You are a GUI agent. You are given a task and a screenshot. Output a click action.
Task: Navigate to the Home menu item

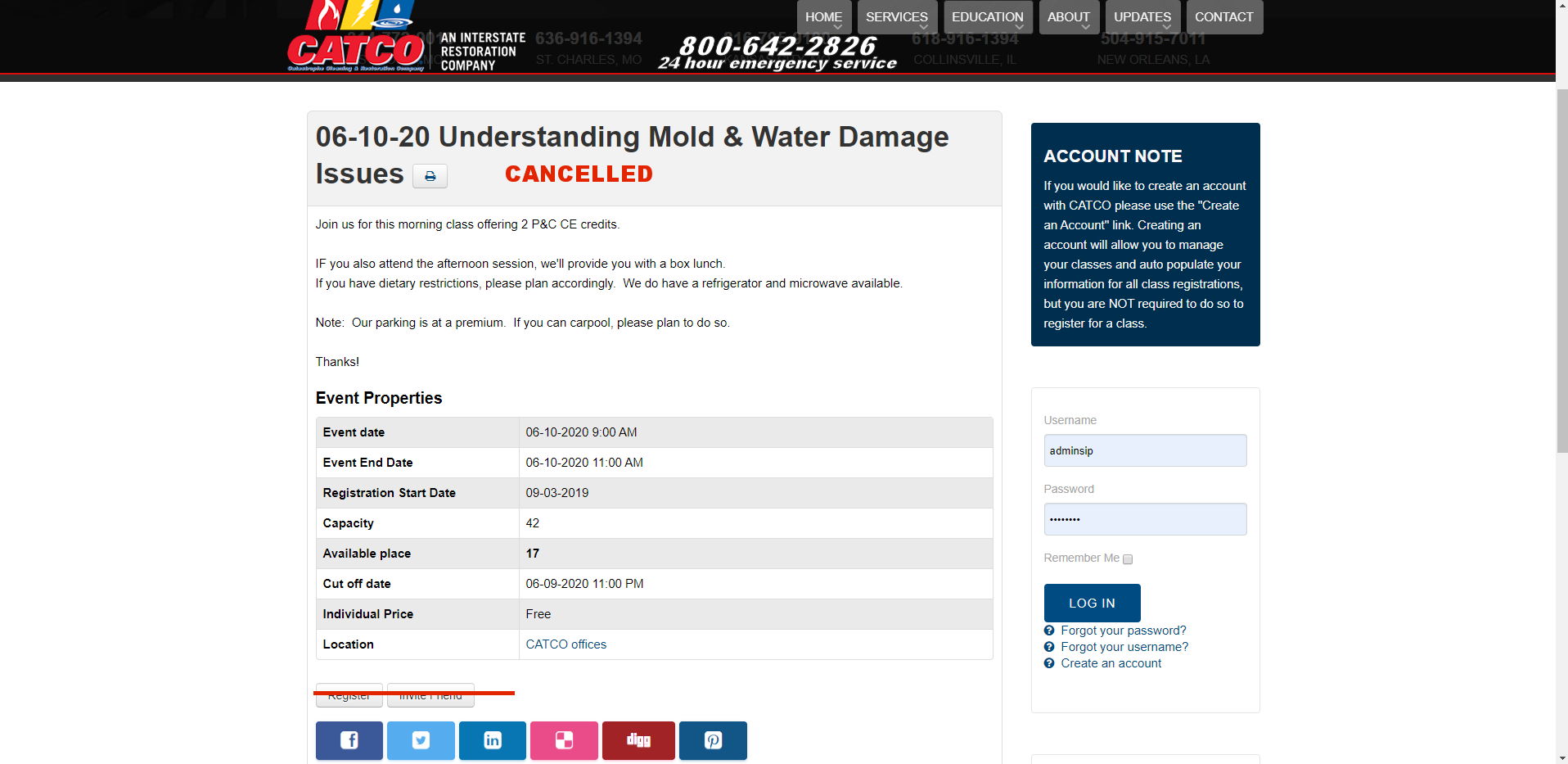click(823, 17)
